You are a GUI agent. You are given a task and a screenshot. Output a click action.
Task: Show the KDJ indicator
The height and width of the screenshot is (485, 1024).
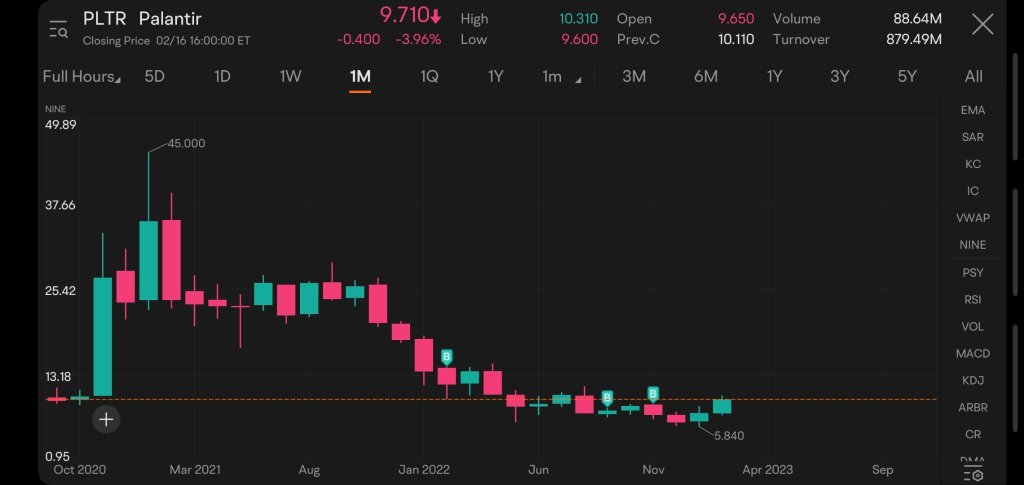click(x=972, y=380)
